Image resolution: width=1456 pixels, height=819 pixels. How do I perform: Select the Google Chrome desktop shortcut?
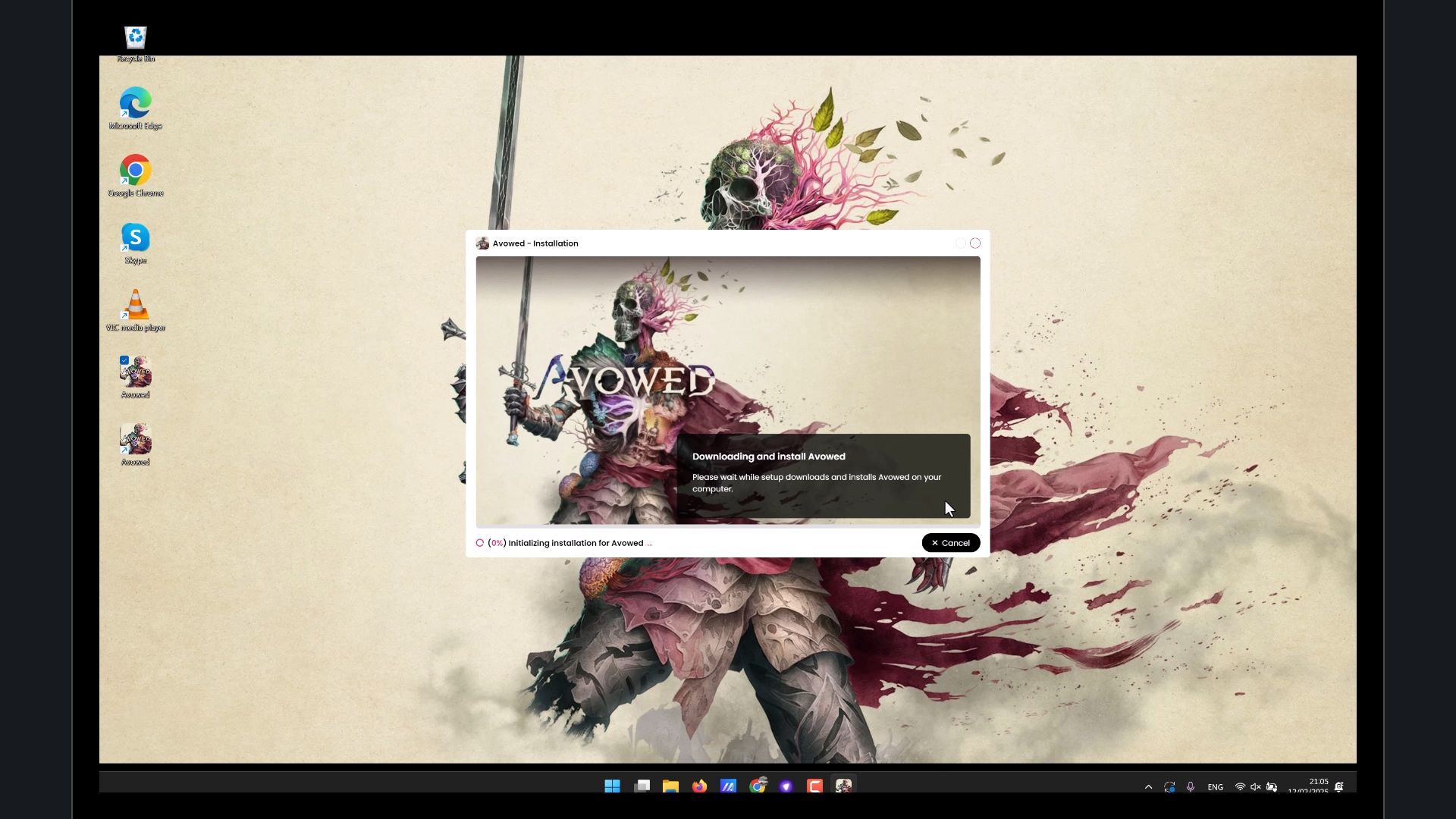point(136,176)
